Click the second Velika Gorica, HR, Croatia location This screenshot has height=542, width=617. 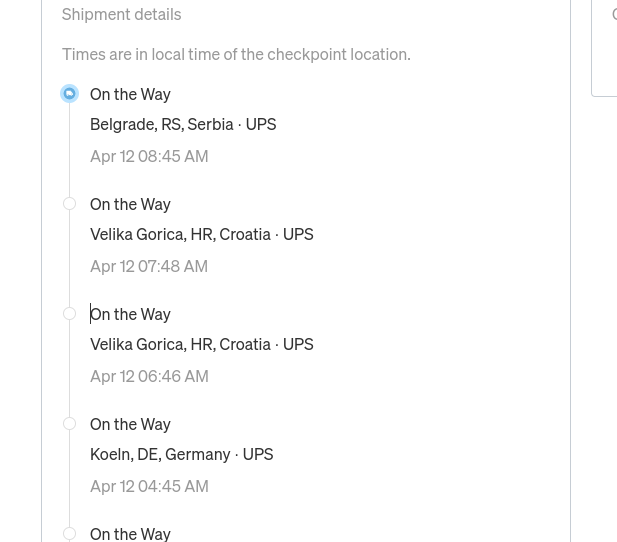201,344
